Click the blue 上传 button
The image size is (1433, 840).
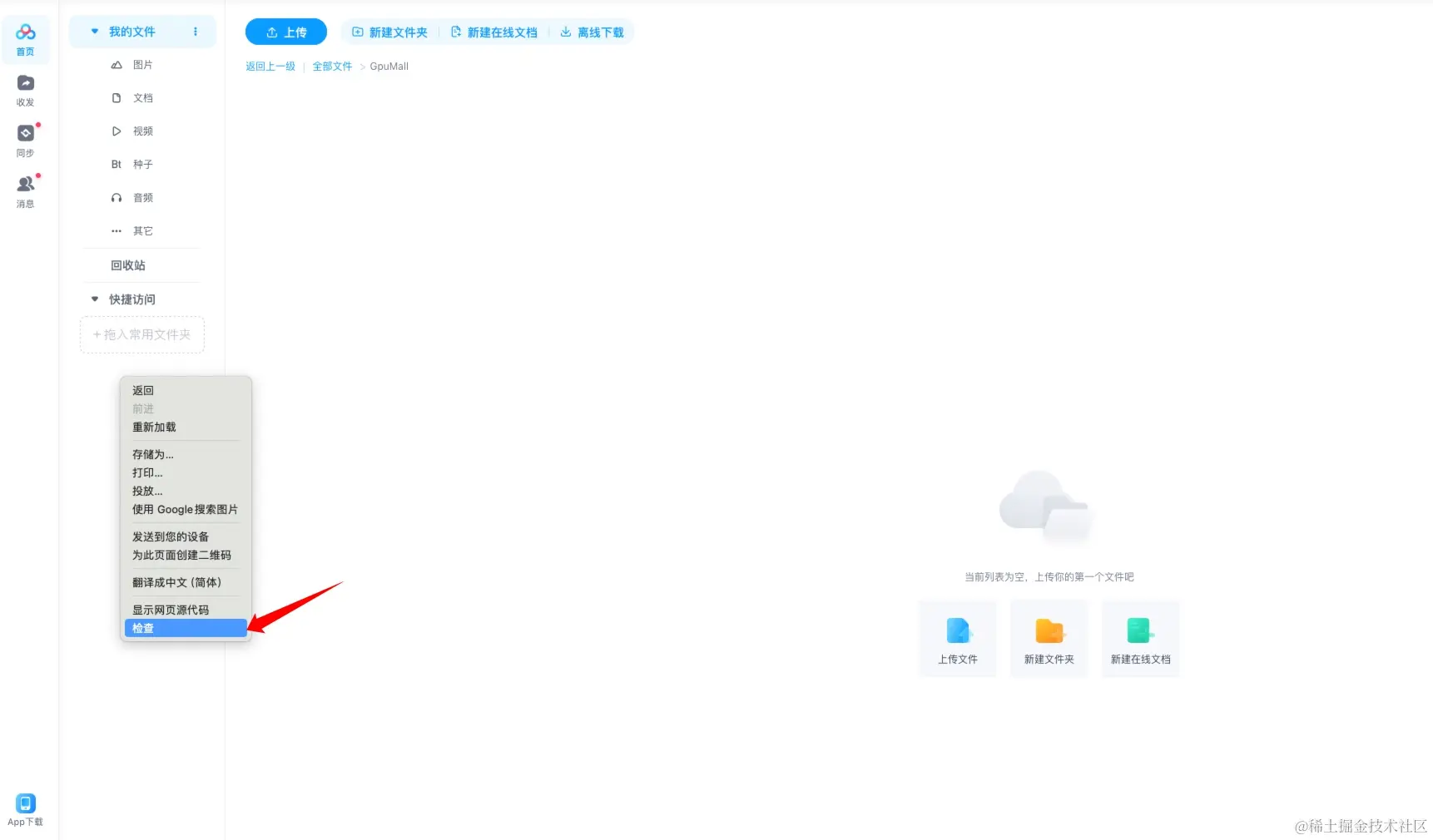coord(286,32)
